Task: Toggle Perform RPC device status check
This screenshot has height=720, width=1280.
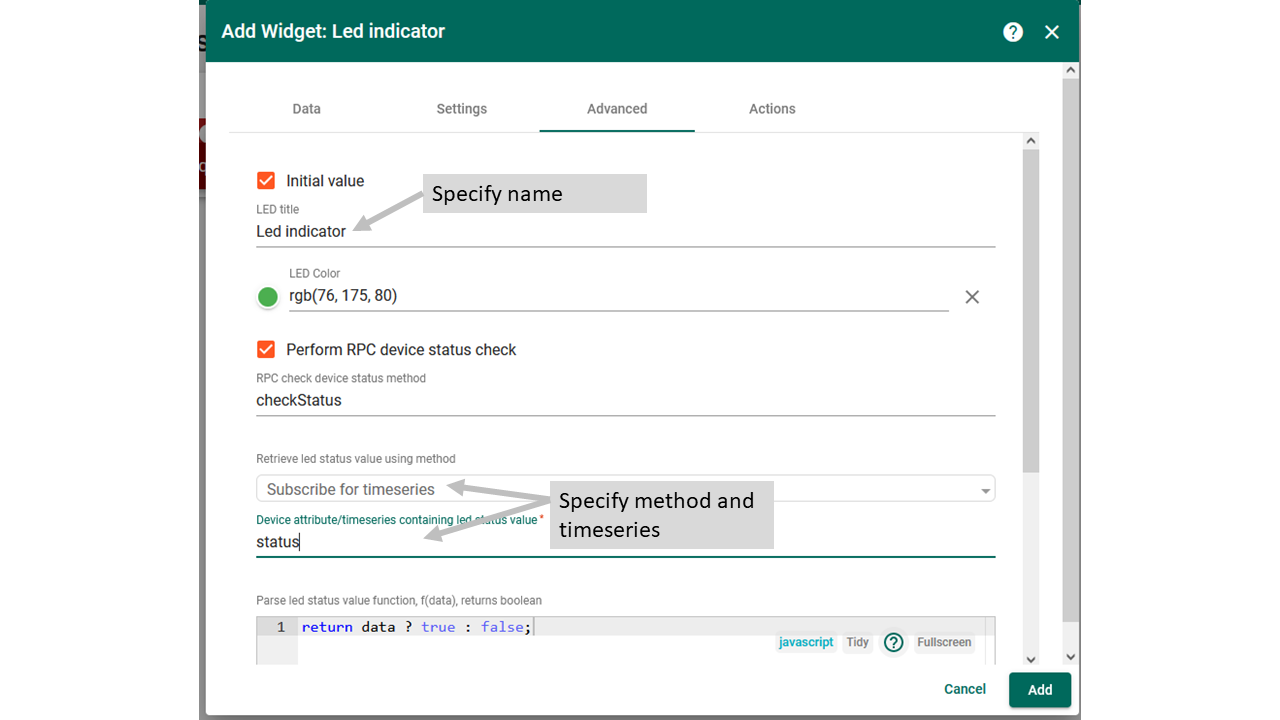Action: (265, 350)
